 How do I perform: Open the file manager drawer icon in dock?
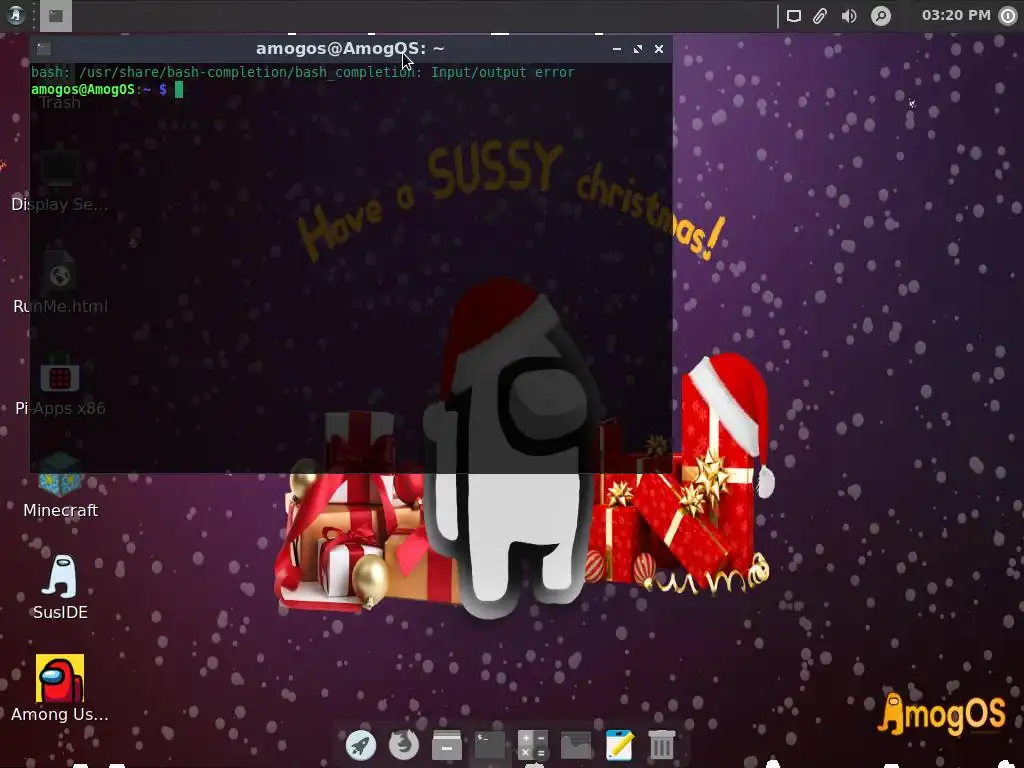[x=447, y=745]
